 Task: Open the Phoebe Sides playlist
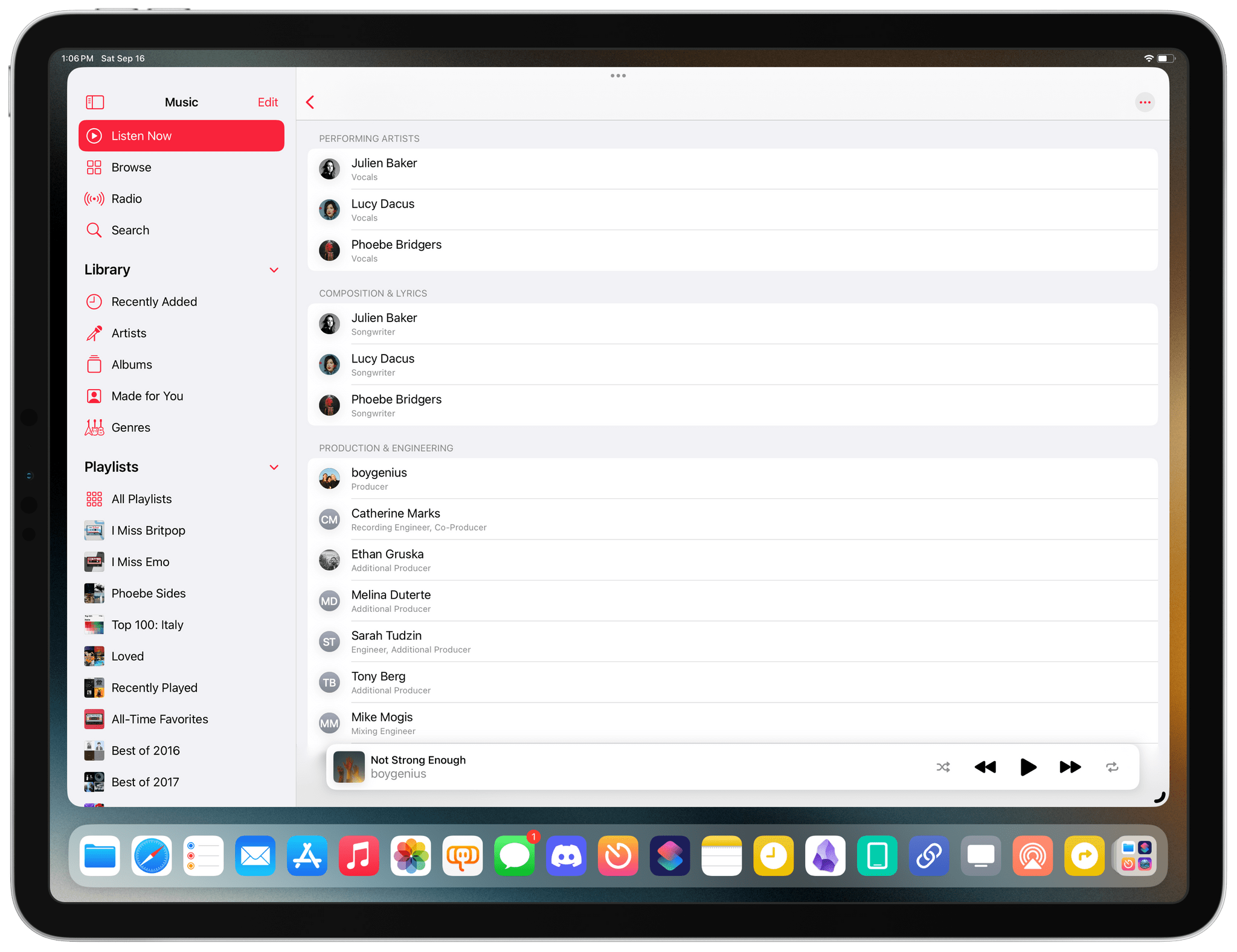tap(181, 593)
